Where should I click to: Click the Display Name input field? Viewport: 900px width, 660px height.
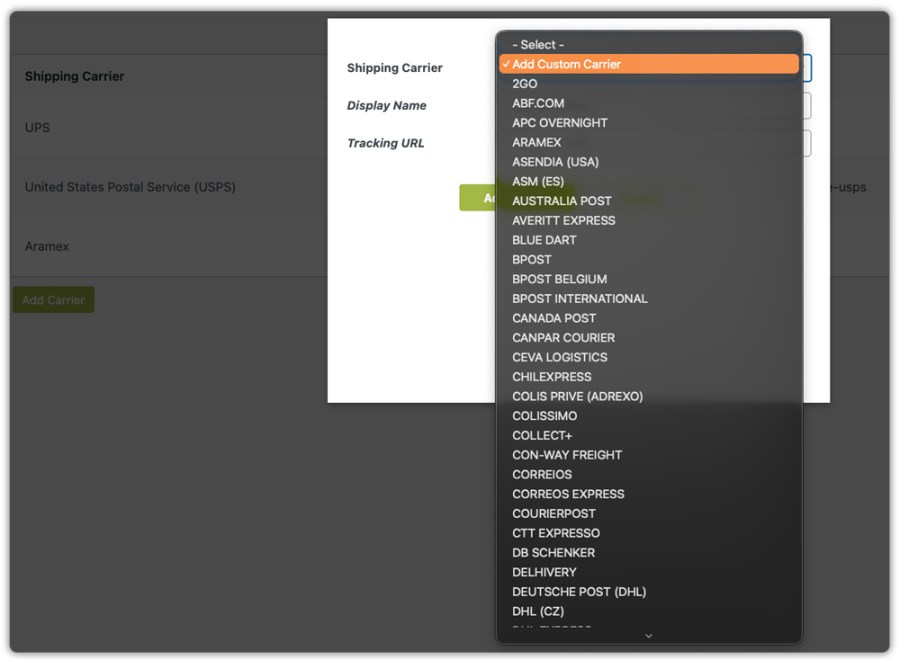pyautogui.click(x=806, y=106)
